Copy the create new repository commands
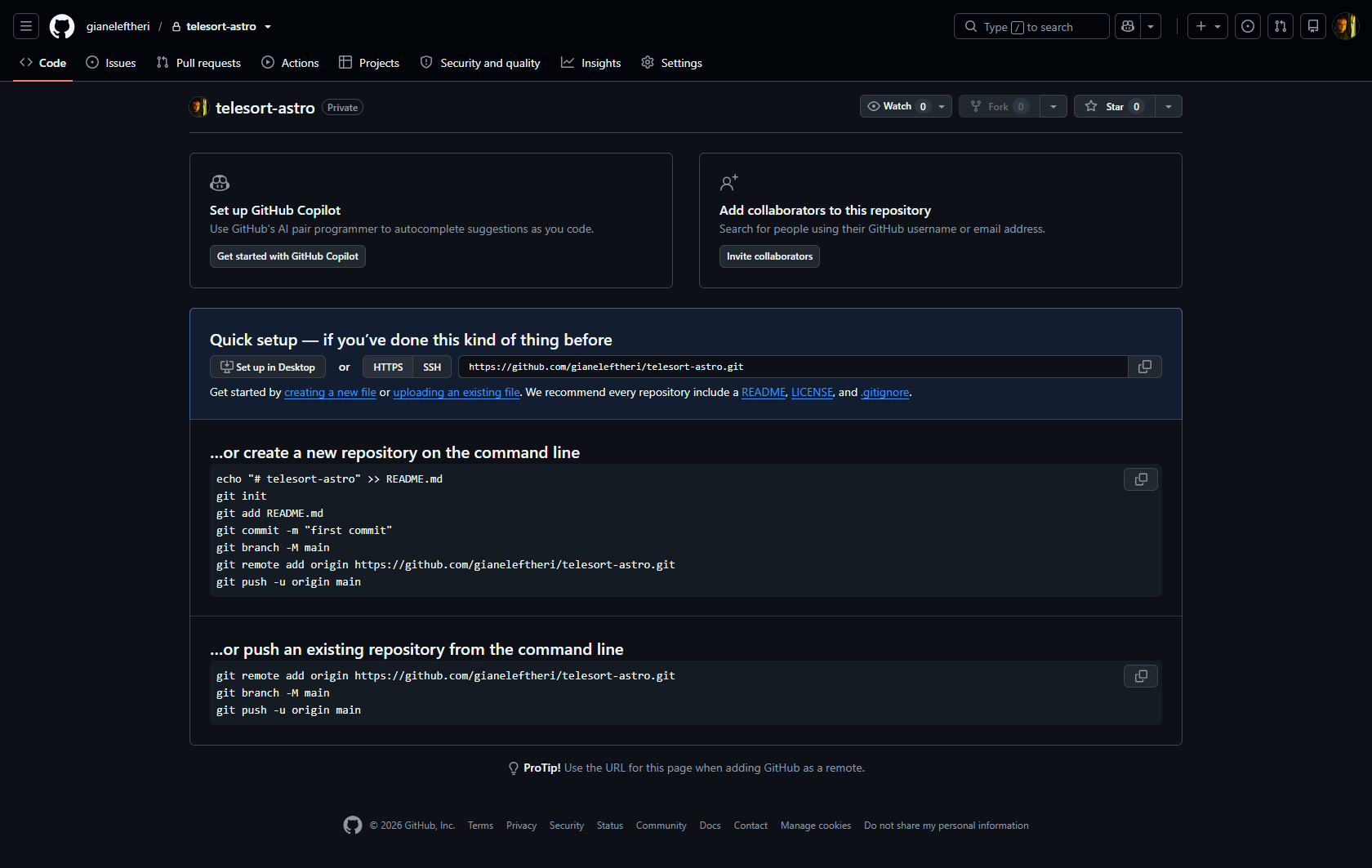The width and height of the screenshot is (1372, 868). point(1141,479)
